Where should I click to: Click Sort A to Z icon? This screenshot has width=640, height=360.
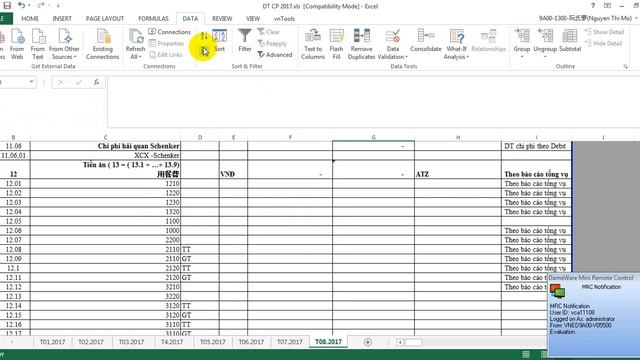[x=204, y=36]
